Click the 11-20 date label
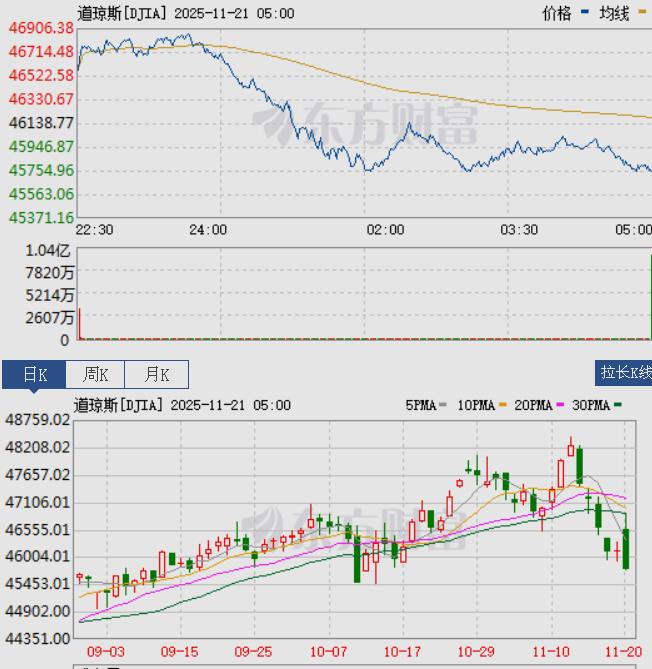This screenshot has height=669, width=652. (623, 652)
